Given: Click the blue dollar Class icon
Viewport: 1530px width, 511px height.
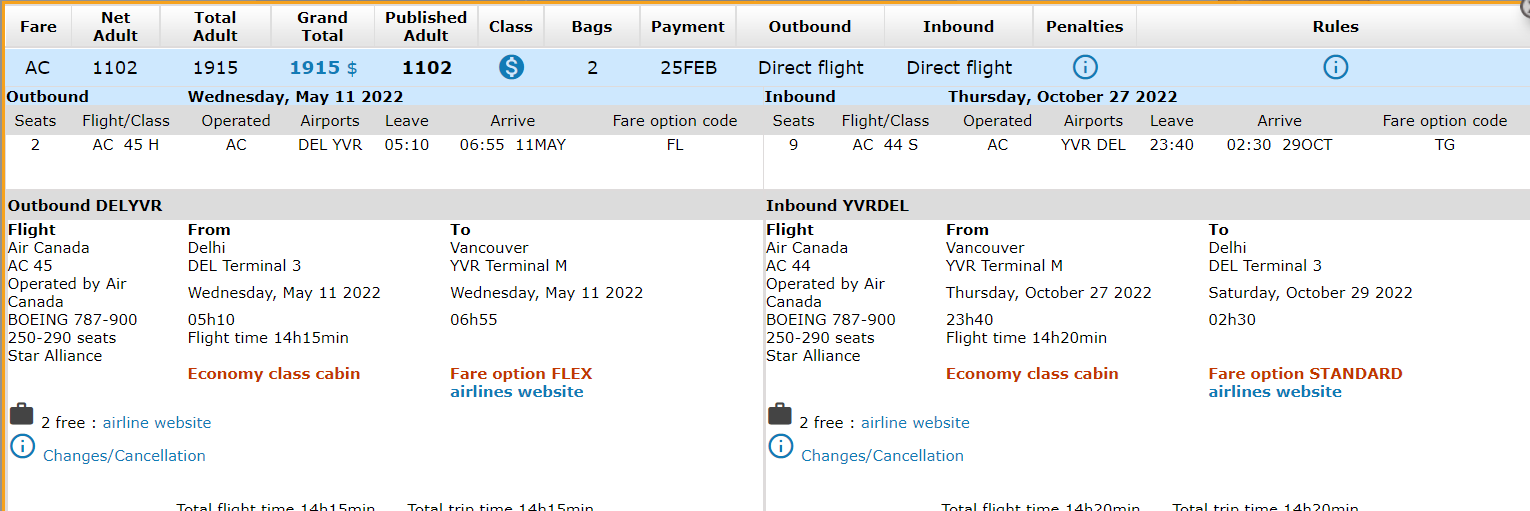Looking at the screenshot, I should (511, 68).
